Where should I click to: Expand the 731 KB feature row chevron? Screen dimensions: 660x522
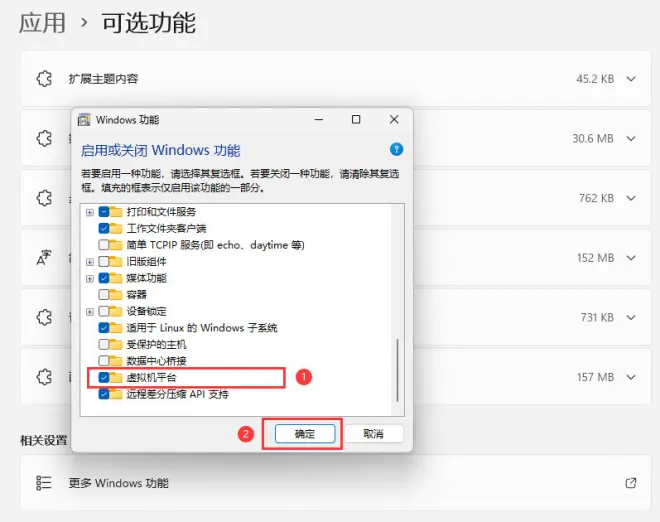[631, 317]
